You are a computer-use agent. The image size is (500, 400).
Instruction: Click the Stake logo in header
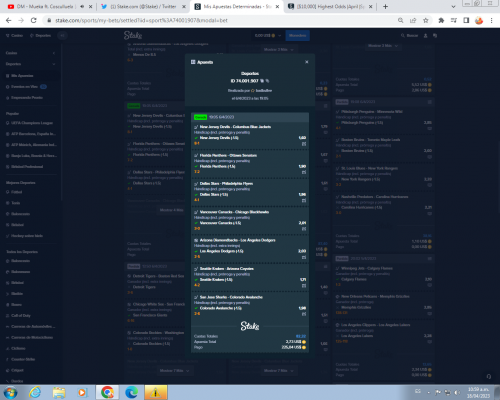[x=133, y=35]
